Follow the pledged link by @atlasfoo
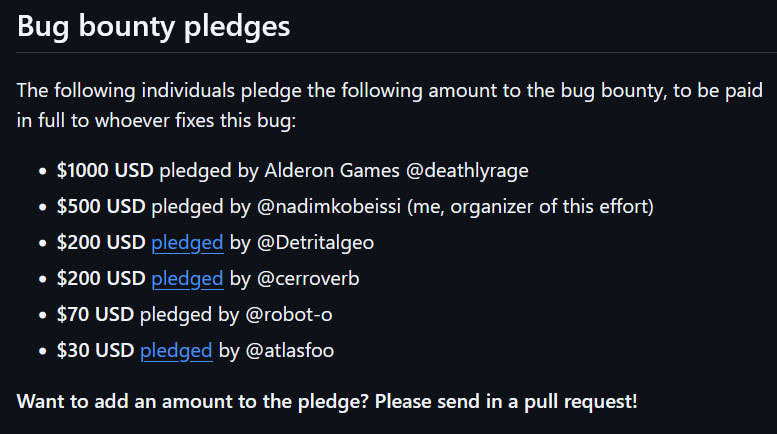The image size is (777, 434). click(176, 350)
